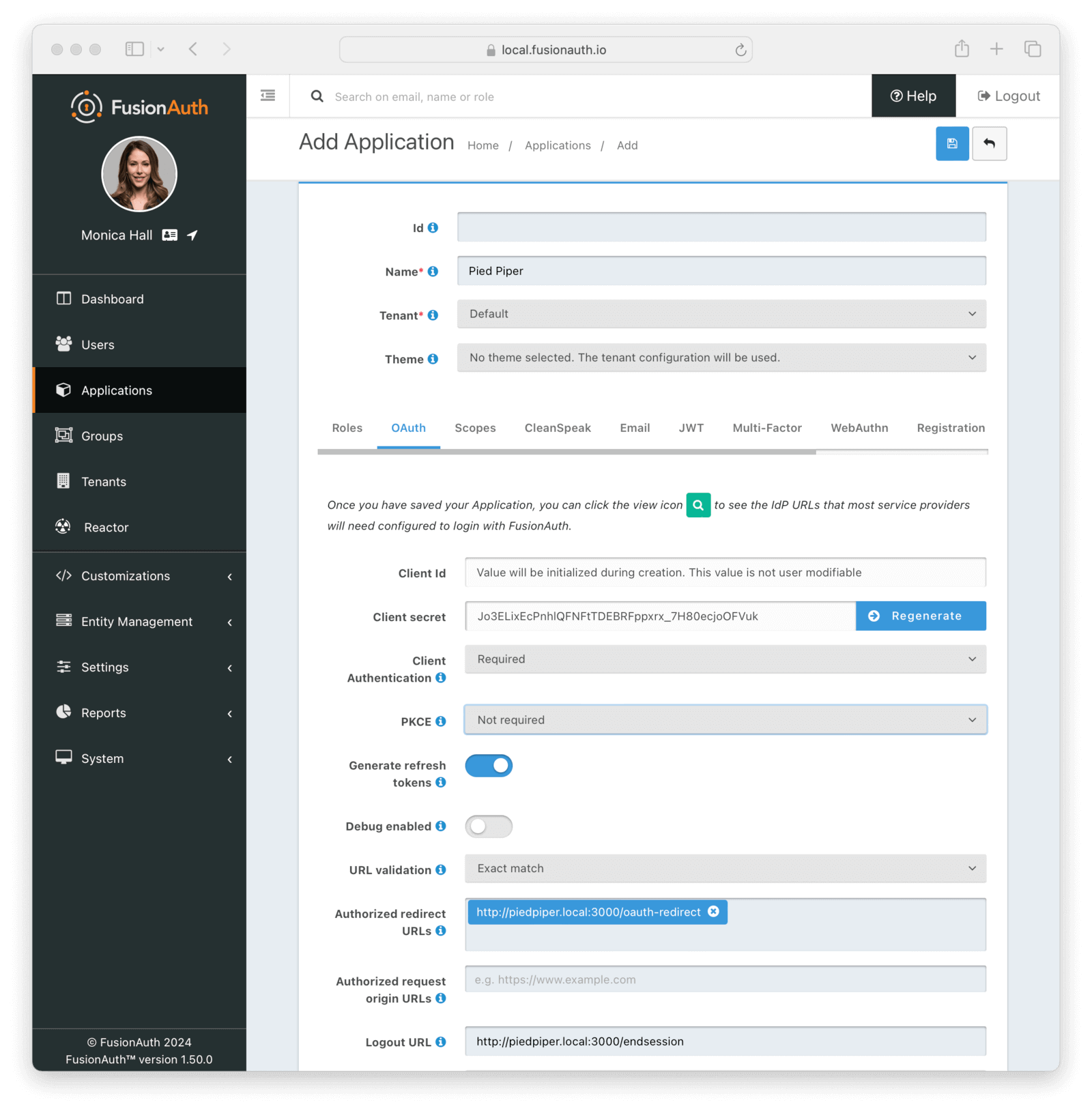Regenerate the client secret
This screenshot has width=1092, height=1111.
[x=920, y=616]
